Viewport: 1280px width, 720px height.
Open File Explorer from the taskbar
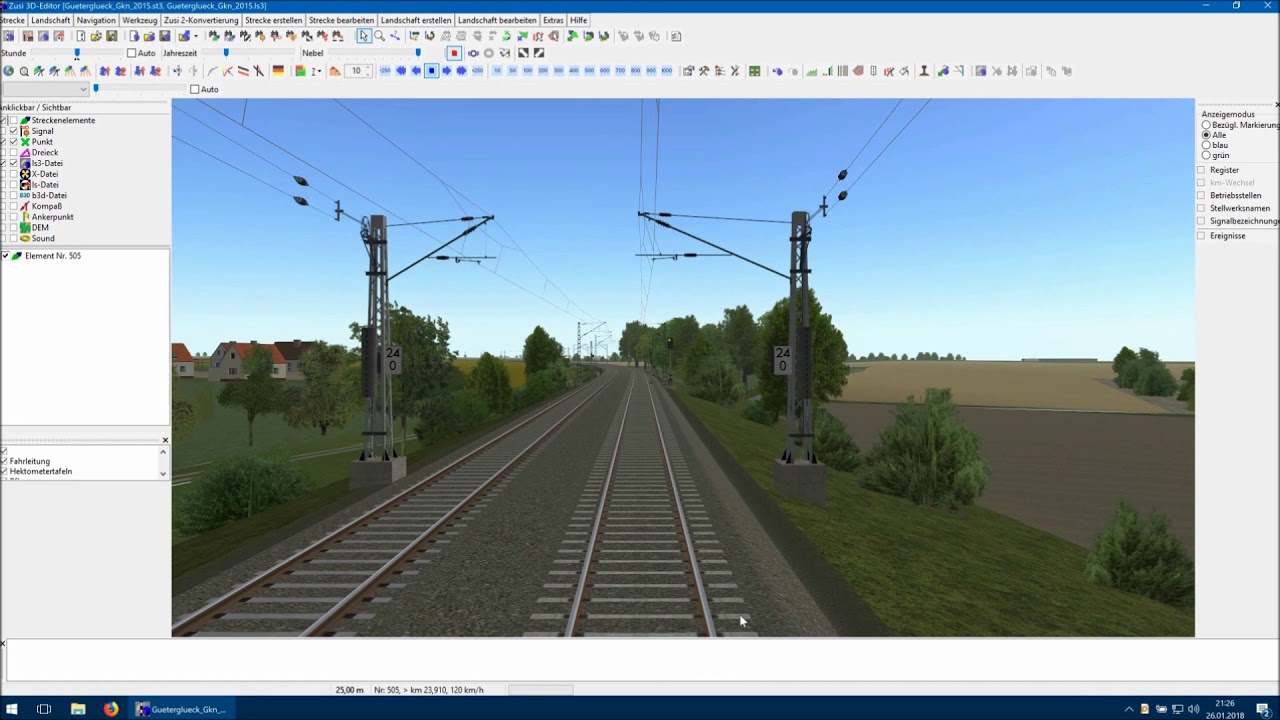click(78, 709)
